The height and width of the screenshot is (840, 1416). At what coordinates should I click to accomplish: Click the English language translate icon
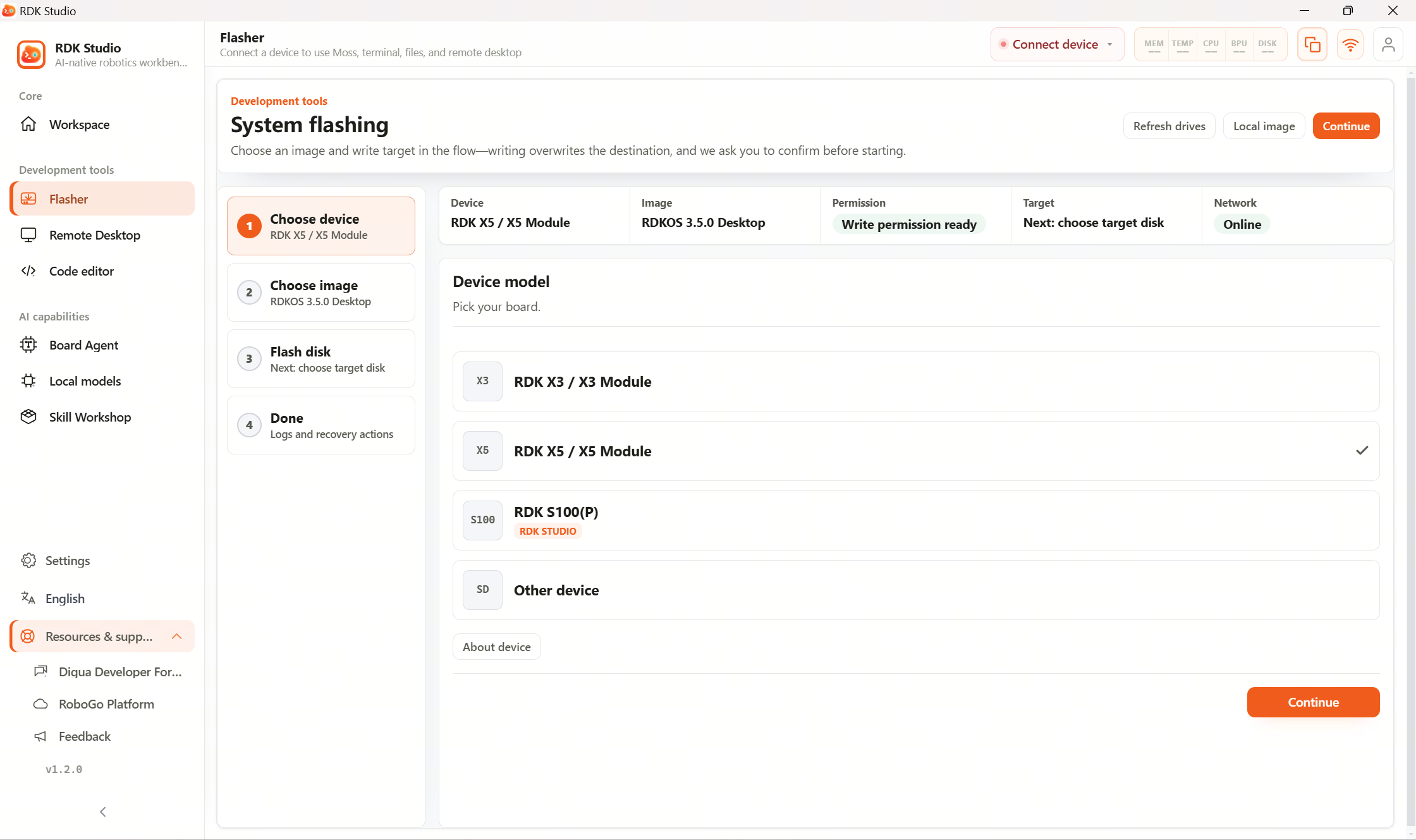click(x=28, y=598)
